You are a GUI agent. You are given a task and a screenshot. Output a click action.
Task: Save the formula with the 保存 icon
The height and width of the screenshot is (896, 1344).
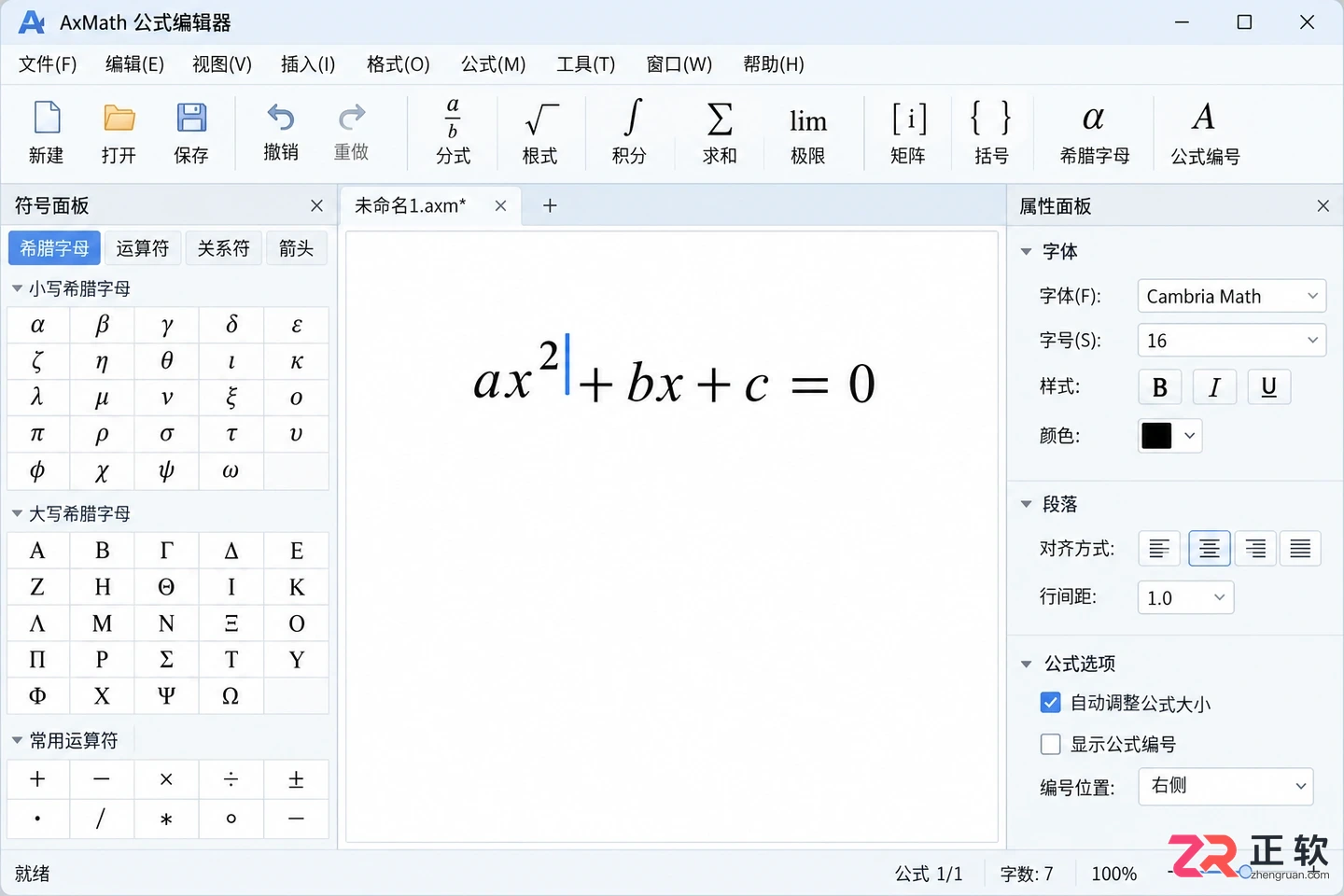[191, 119]
